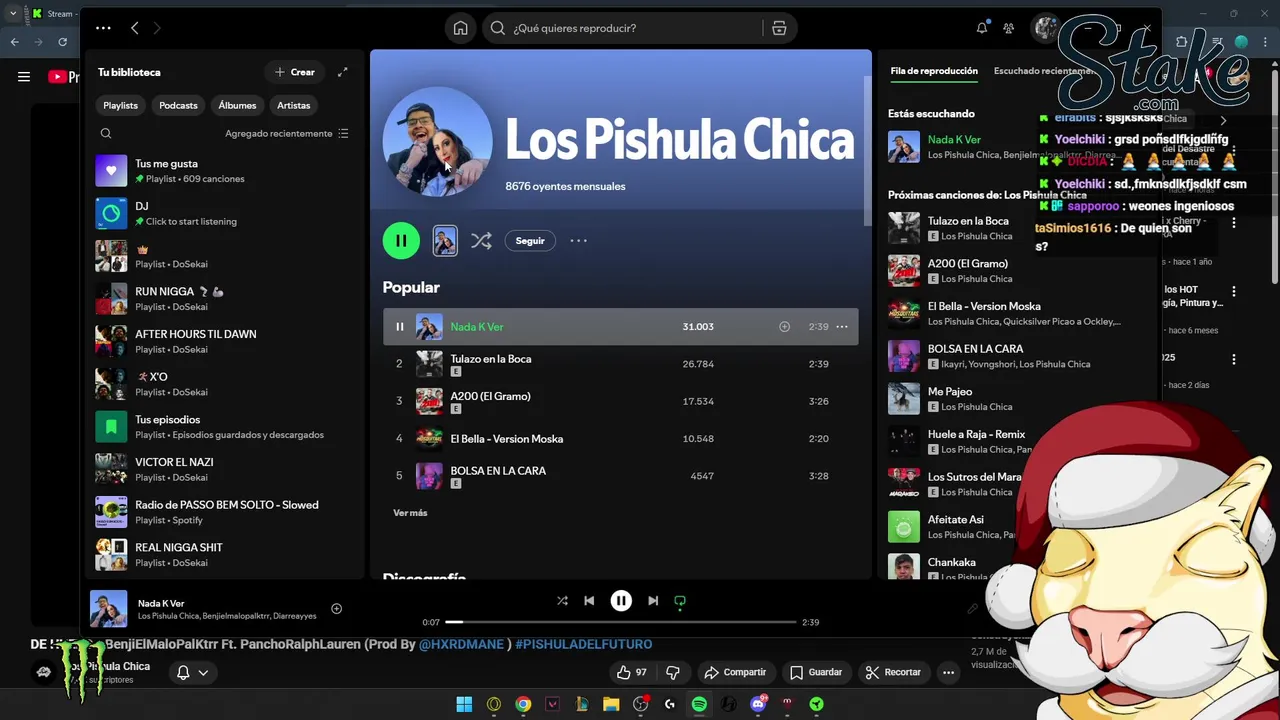
Task: Open Spotify home via house icon
Action: (460, 28)
